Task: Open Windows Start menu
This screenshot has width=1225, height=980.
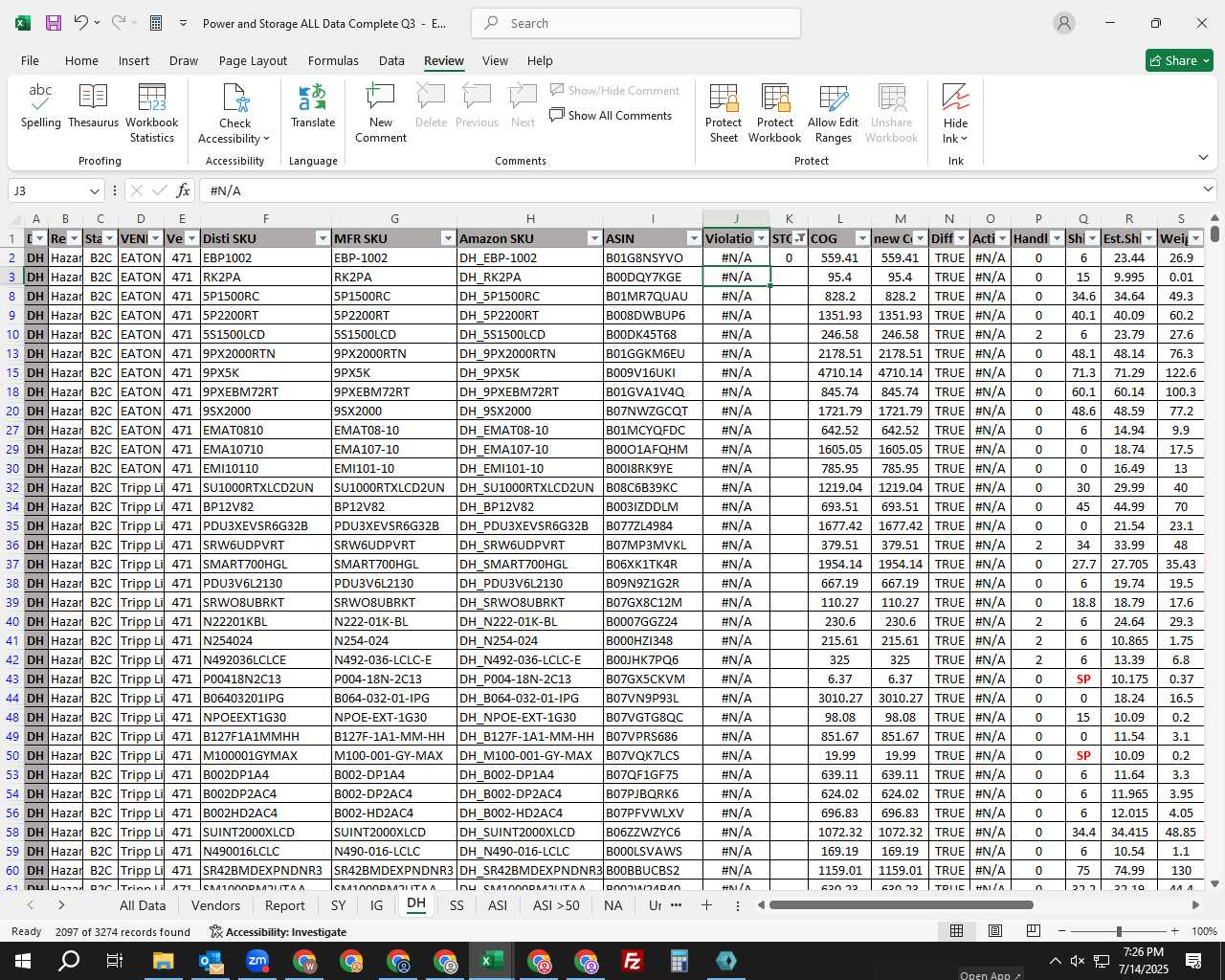Action: pyautogui.click(x=23, y=961)
